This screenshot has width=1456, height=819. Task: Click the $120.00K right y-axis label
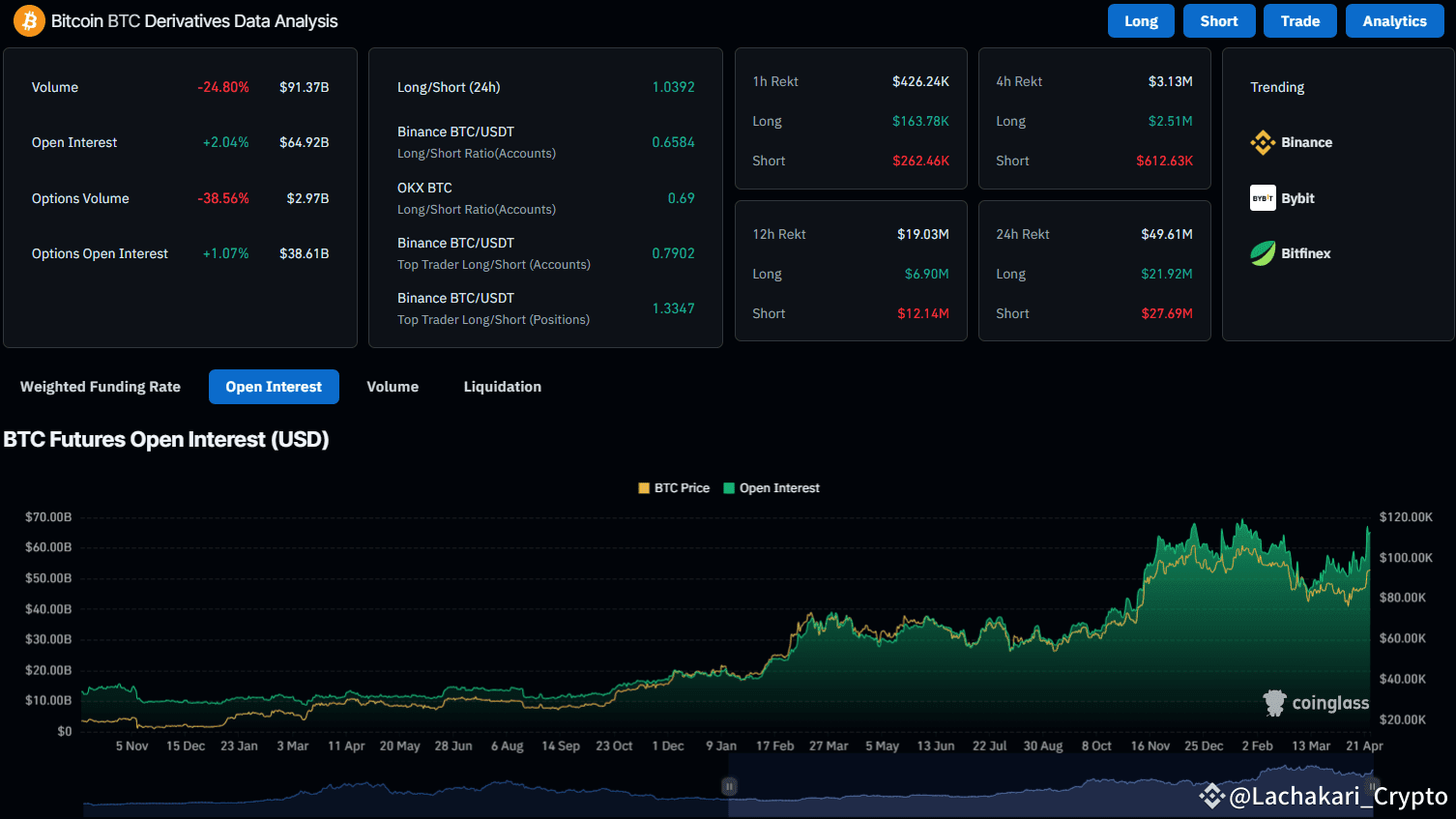click(x=1406, y=517)
